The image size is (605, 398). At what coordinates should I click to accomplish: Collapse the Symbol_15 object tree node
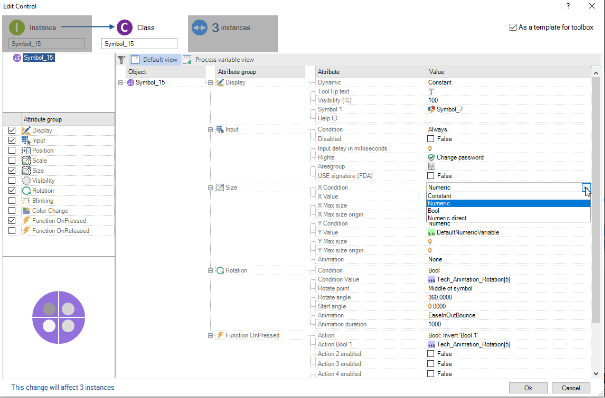pos(120,83)
